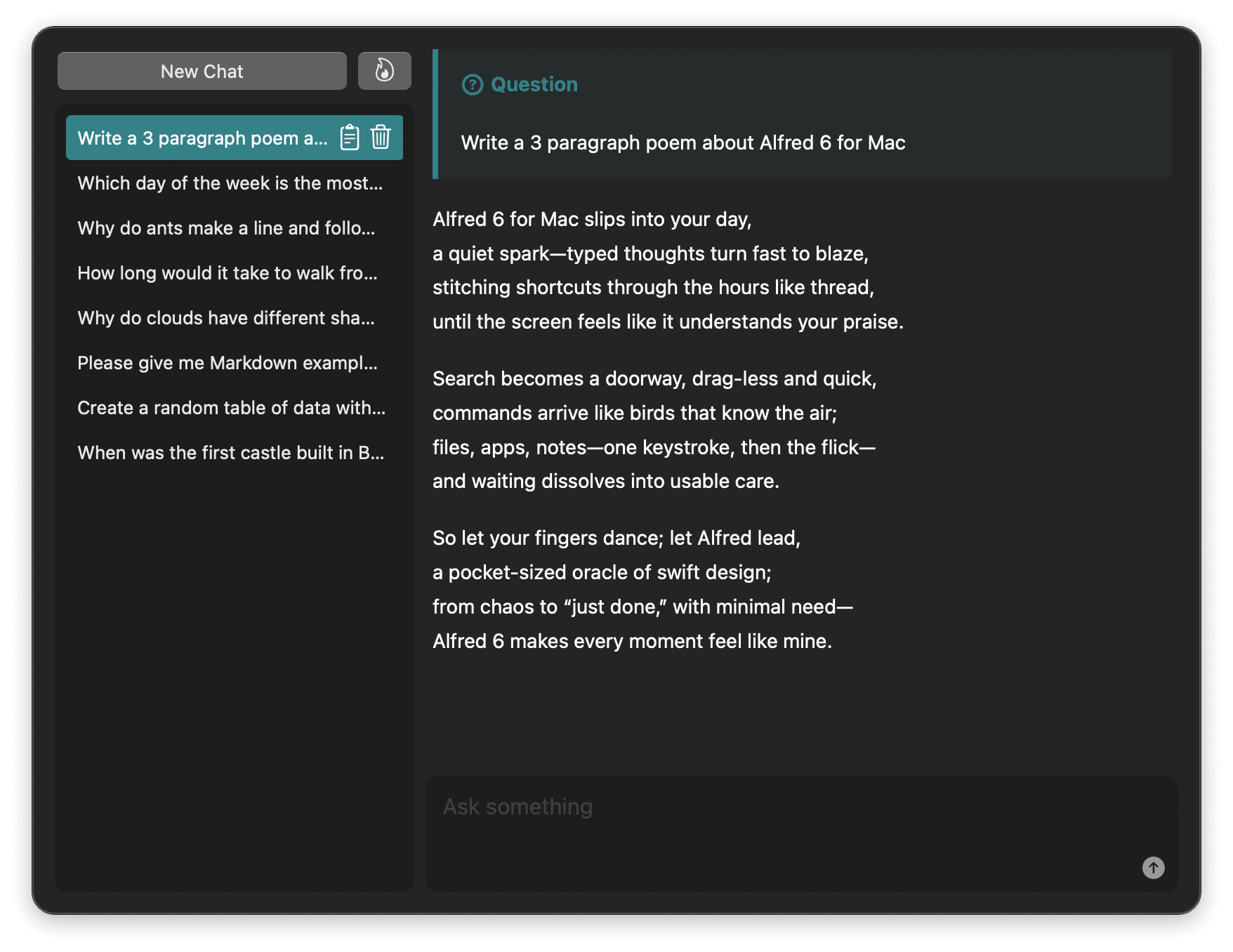Select the chat "When was the first castle built in B..."

click(x=235, y=453)
